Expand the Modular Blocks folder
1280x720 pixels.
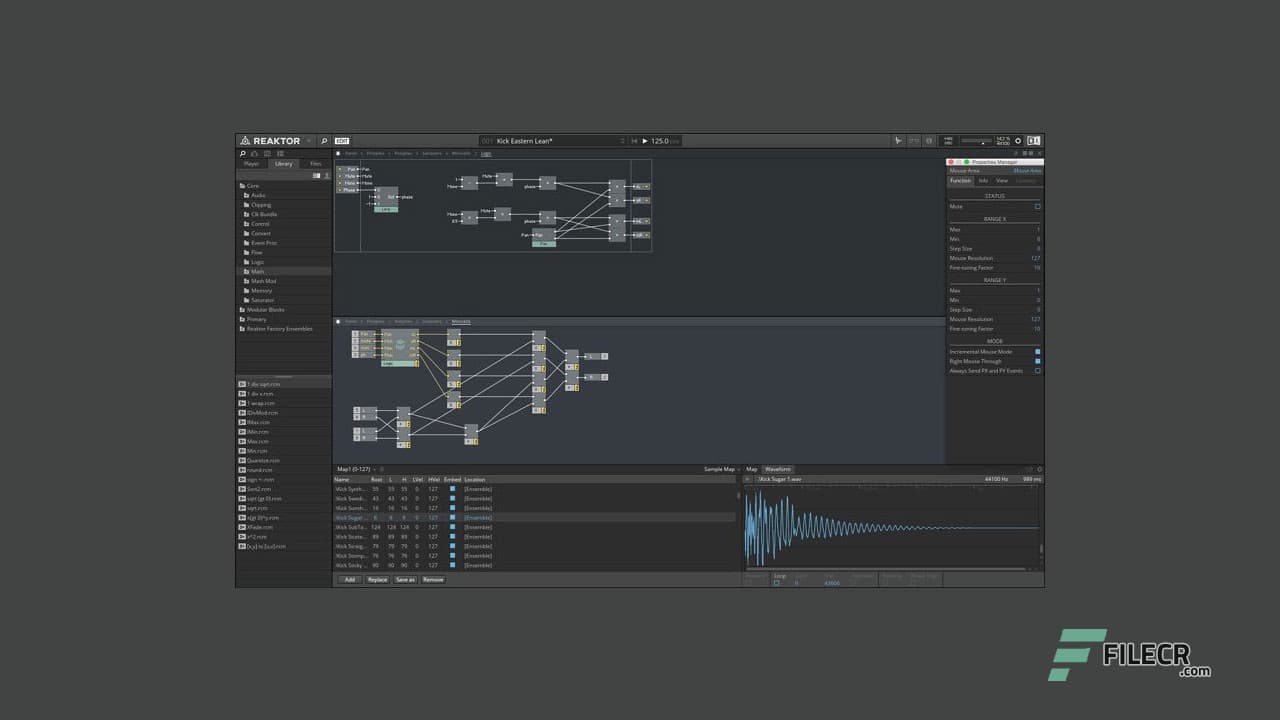point(263,309)
